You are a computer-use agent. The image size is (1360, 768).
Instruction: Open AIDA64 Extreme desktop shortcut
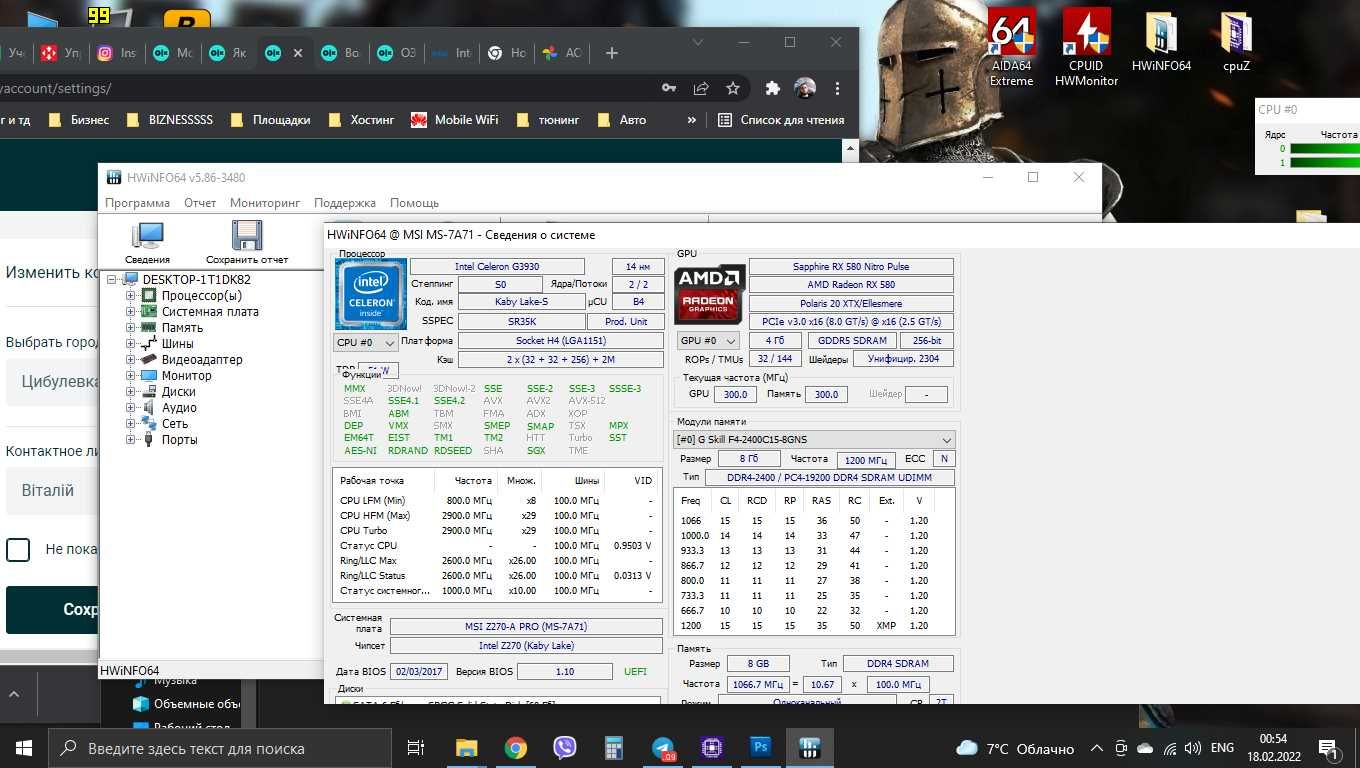click(1011, 46)
